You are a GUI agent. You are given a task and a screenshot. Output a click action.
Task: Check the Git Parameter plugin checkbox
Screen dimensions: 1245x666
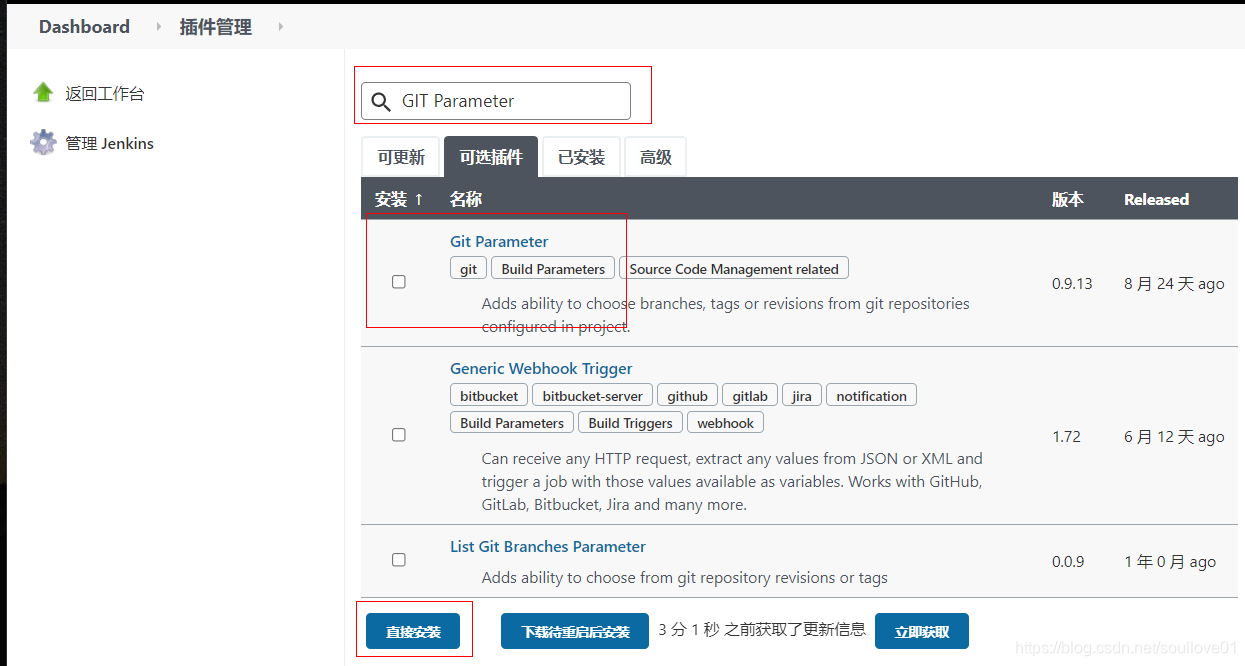[x=399, y=282]
